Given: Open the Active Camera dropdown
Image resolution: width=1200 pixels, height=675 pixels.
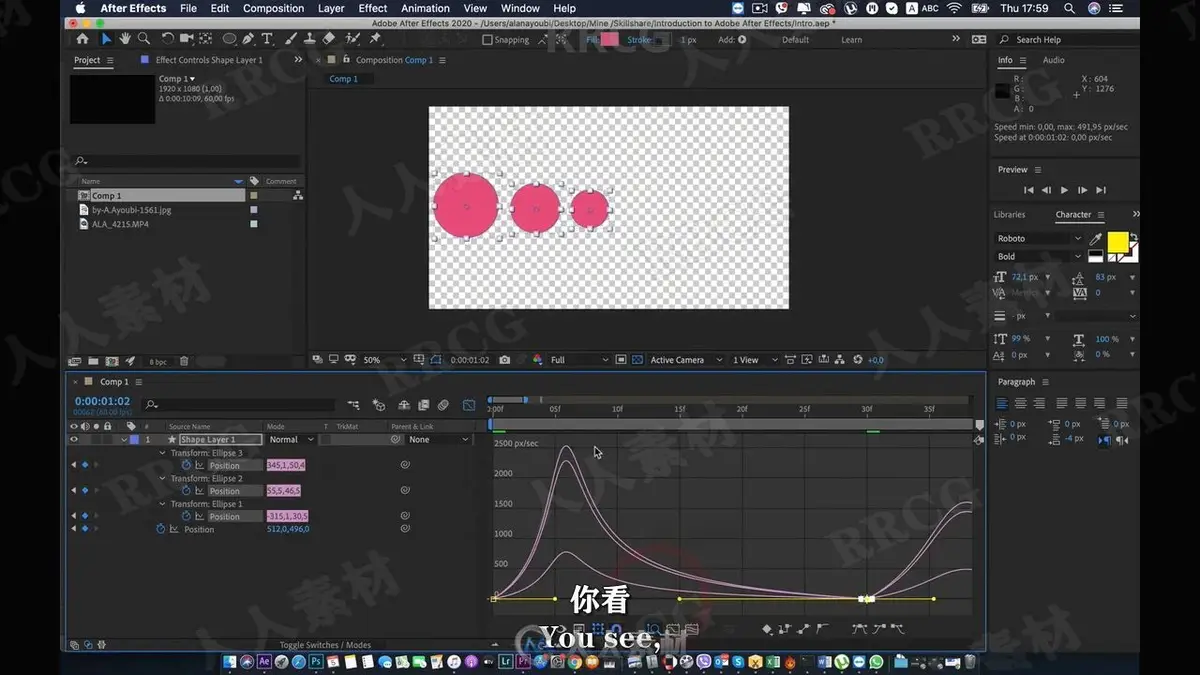Looking at the screenshot, I should [686, 360].
